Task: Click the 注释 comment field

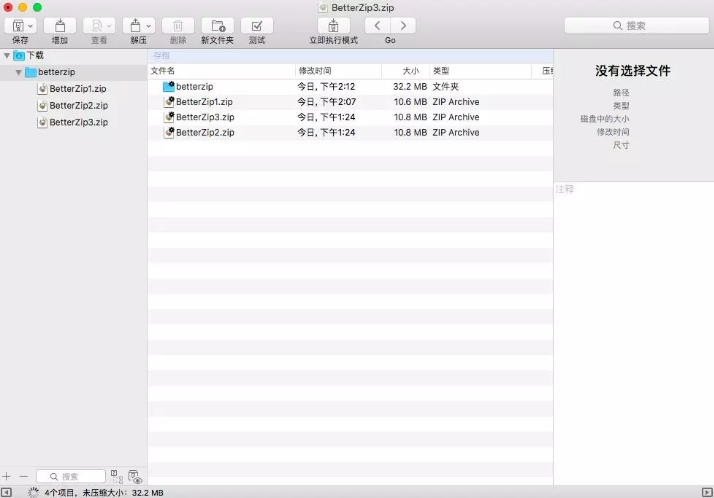Action: tap(633, 332)
